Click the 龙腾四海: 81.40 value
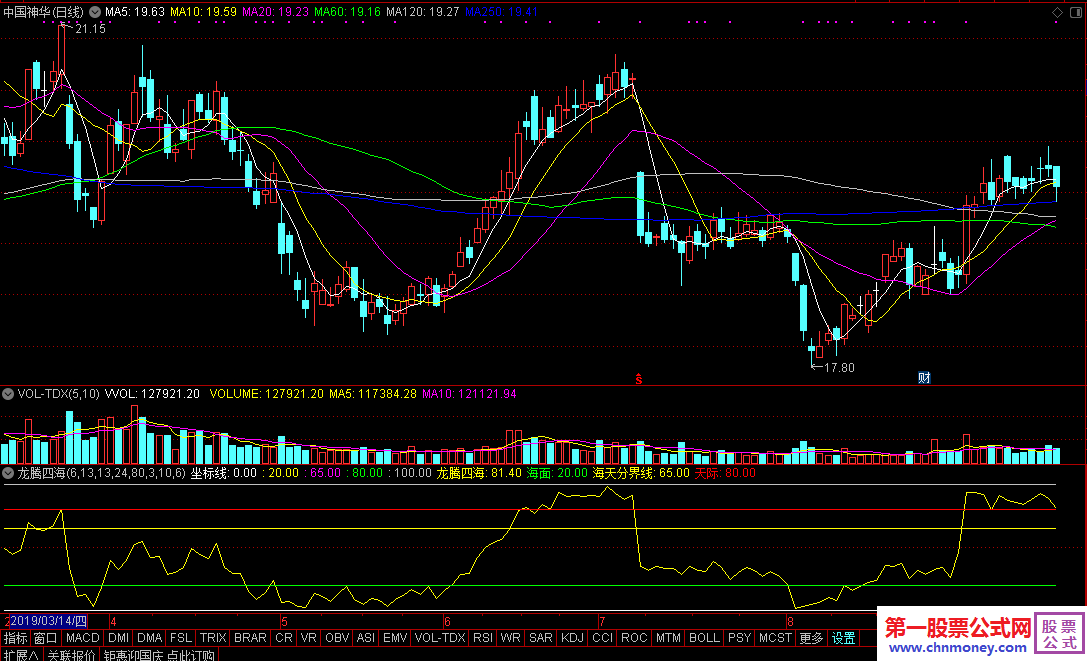 pos(478,473)
